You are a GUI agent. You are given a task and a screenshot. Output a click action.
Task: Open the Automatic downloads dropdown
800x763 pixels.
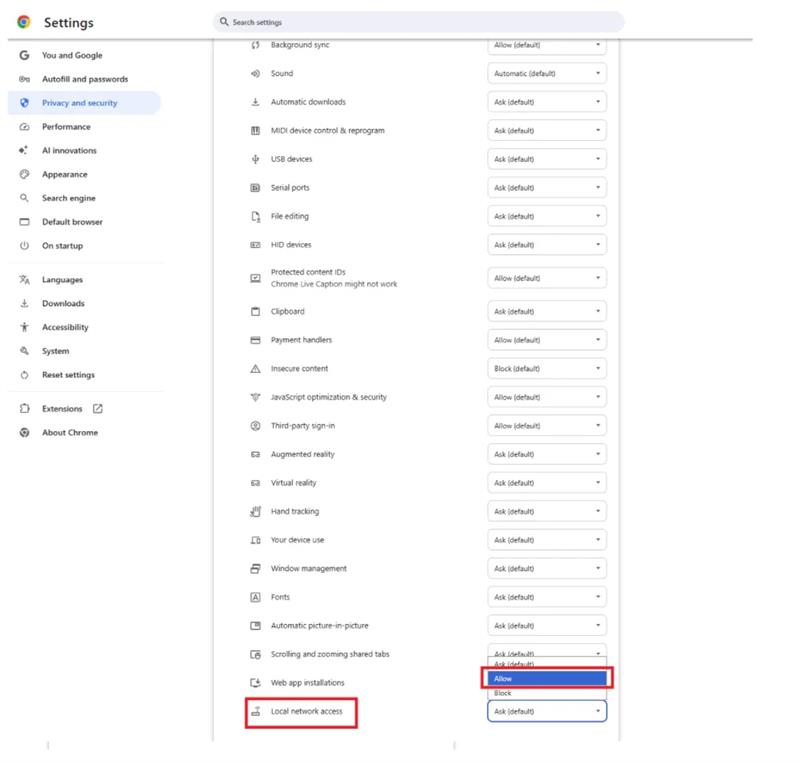coord(546,102)
